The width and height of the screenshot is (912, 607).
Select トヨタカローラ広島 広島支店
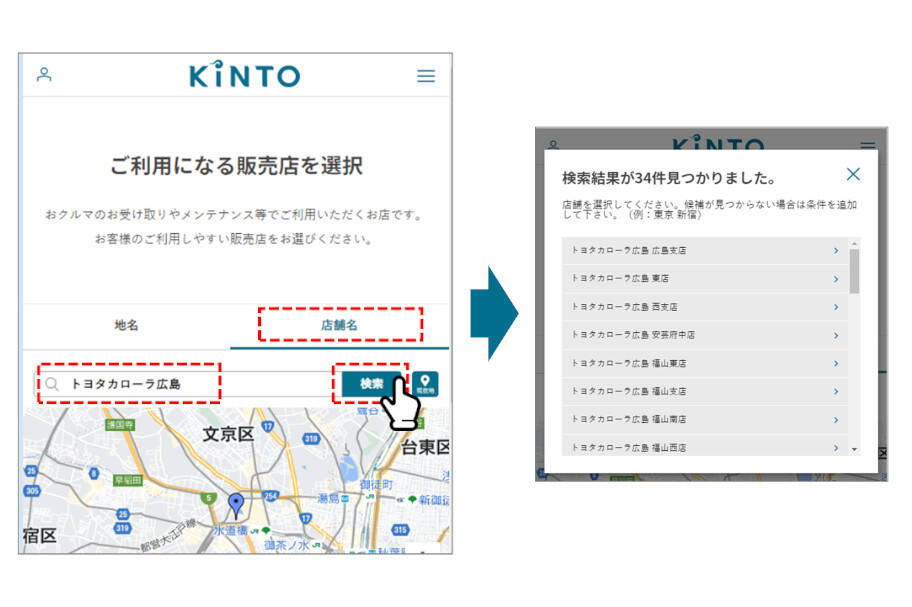[x=704, y=251]
